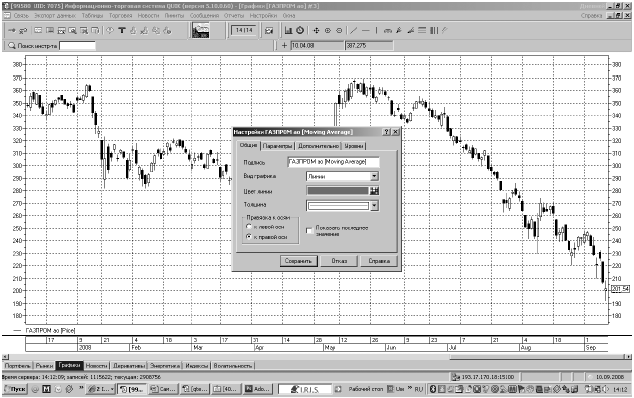
Task: Click the 'Отказ' cancel button
Action: 339,261
